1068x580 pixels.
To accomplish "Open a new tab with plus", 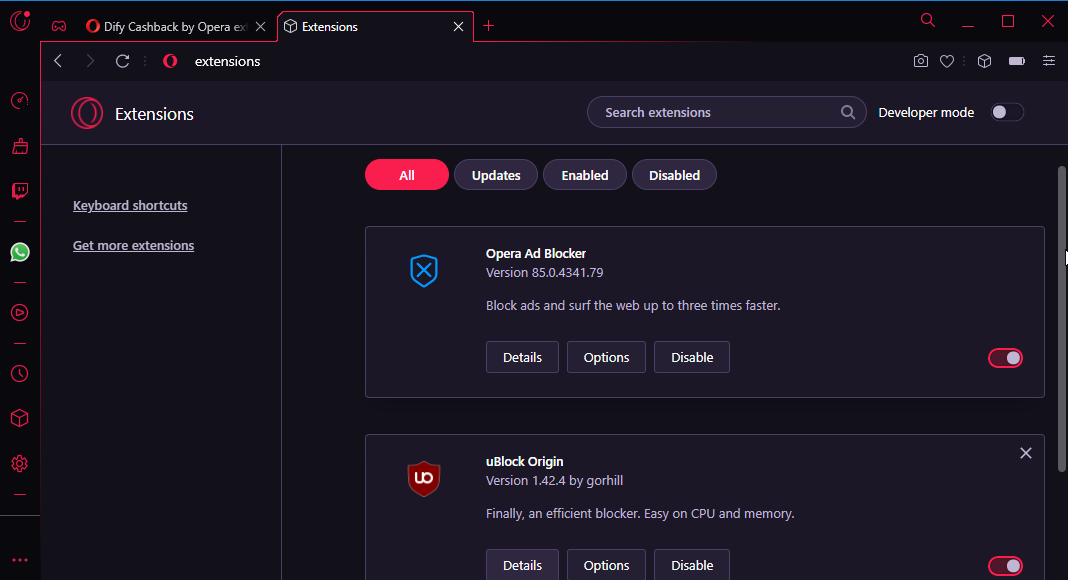I will pyautogui.click(x=488, y=26).
